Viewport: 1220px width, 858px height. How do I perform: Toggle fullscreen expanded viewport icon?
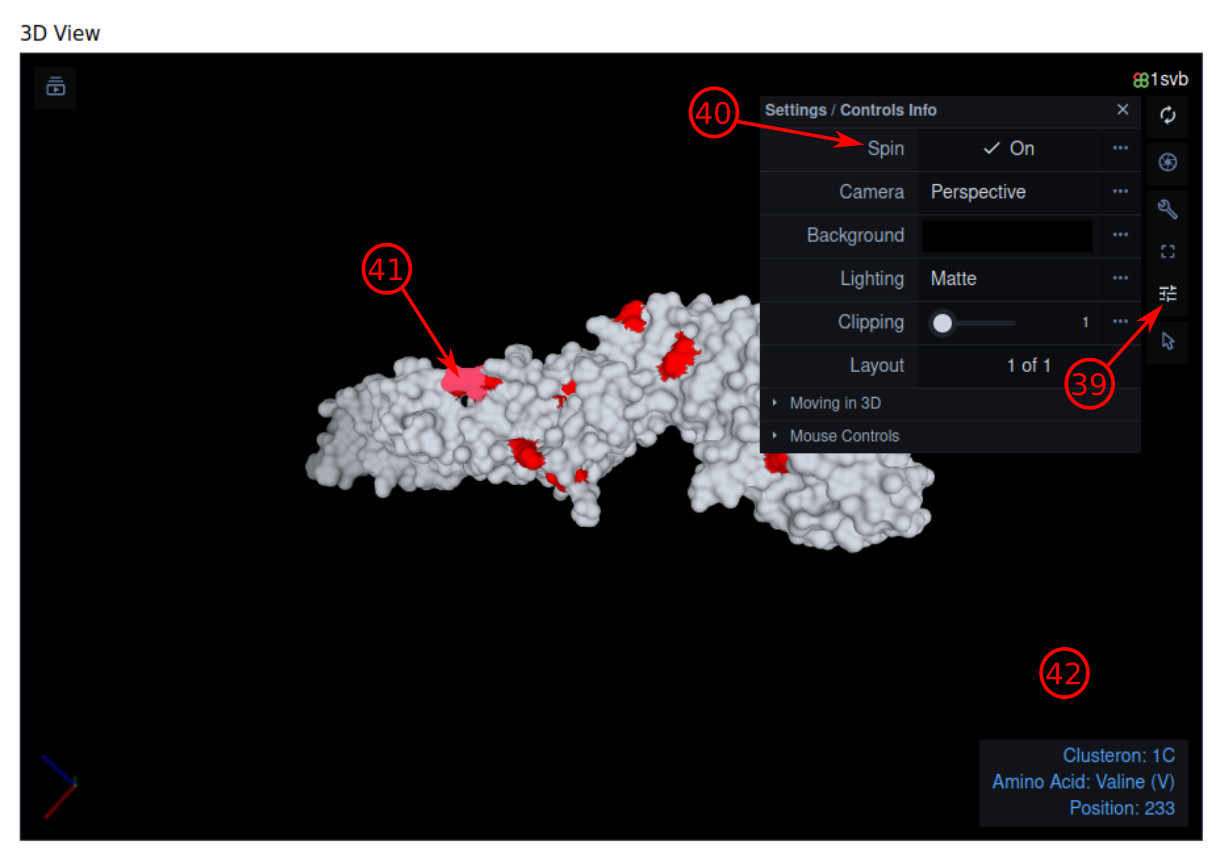[1168, 251]
